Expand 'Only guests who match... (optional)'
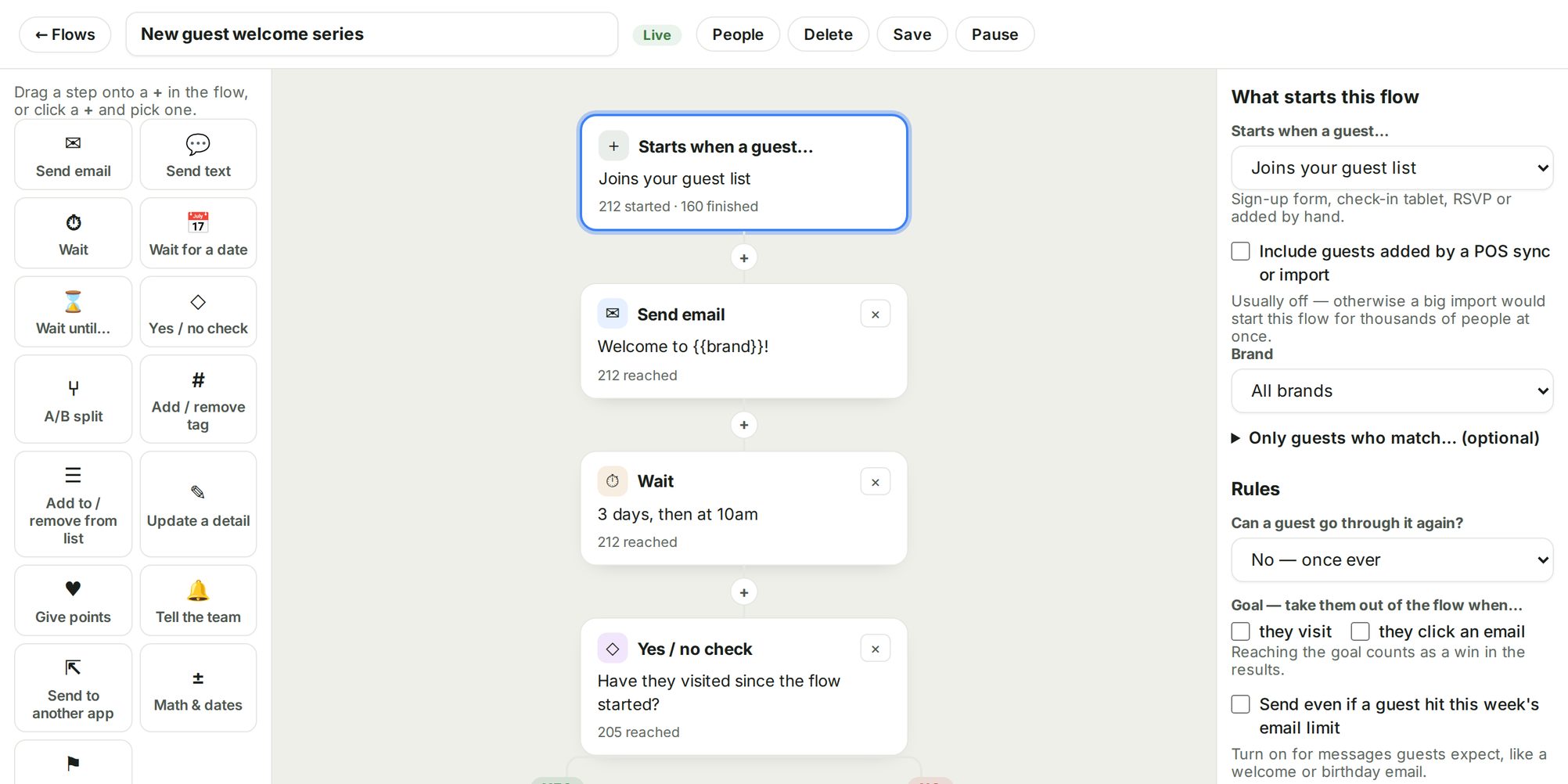Screen dimensions: 1568x784 (x=1386, y=438)
